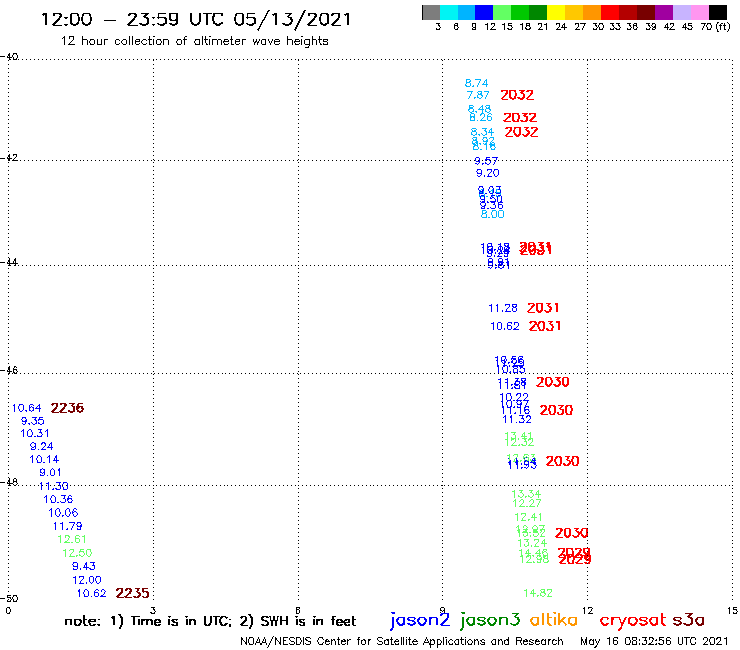Click the 11.32 wave height reading

point(517,419)
